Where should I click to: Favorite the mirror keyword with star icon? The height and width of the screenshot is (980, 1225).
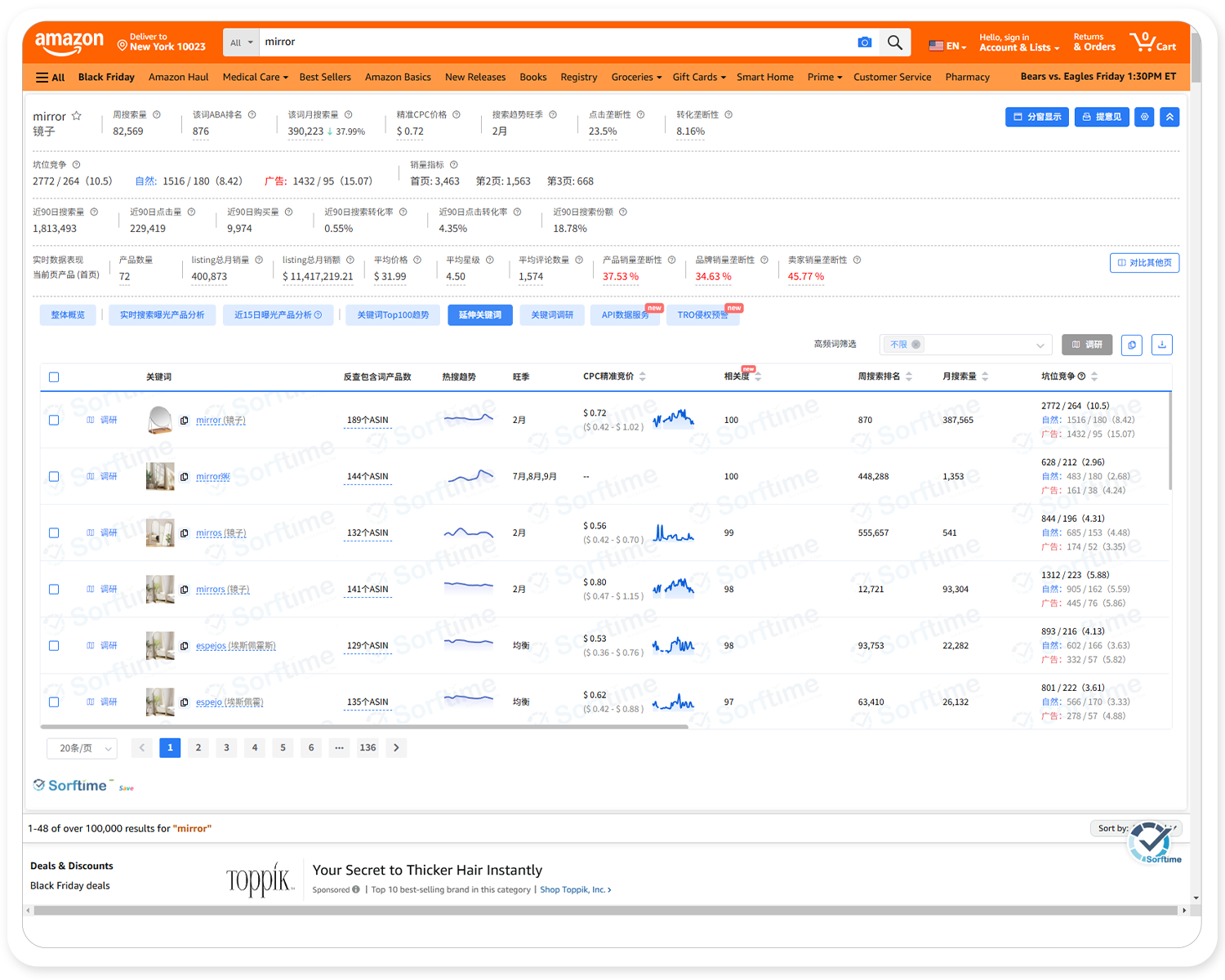[77, 116]
